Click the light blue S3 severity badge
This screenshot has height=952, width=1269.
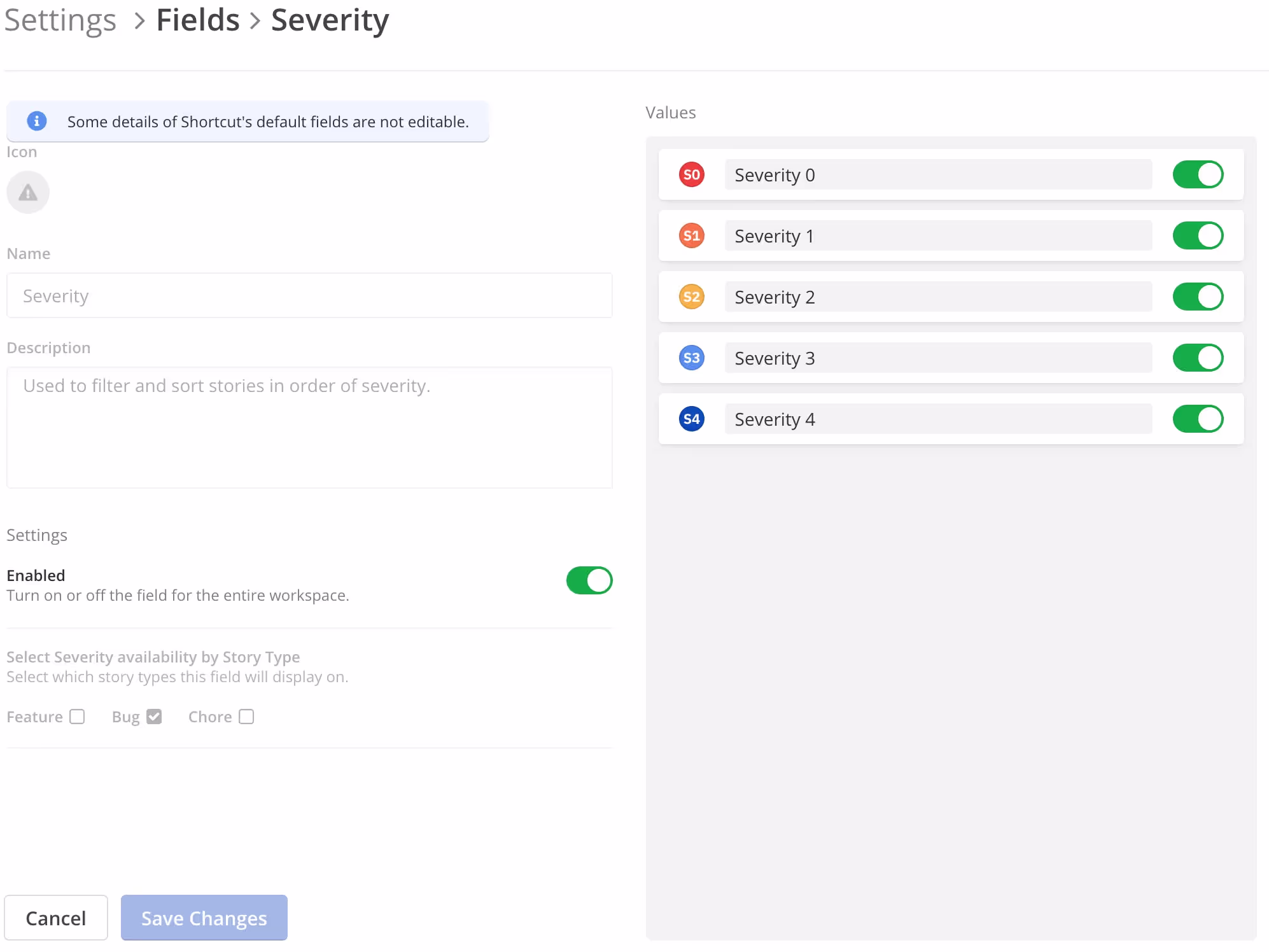(x=691, y=358)
